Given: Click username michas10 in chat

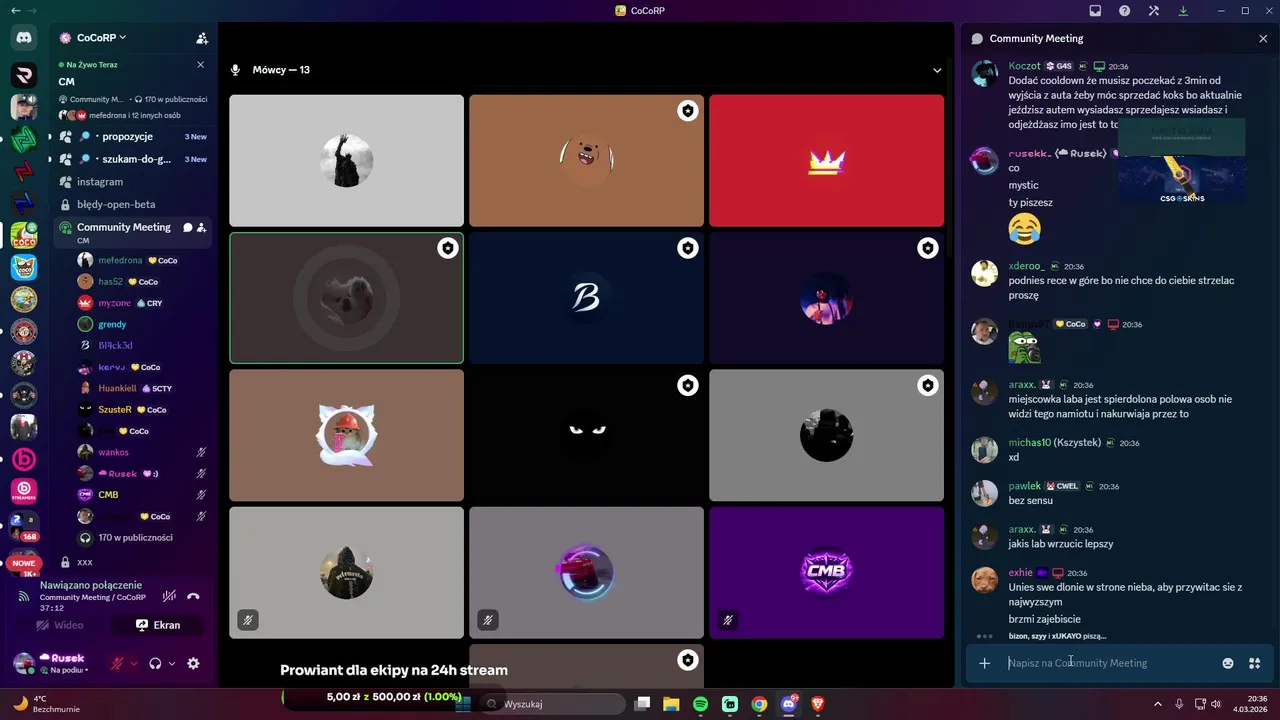Looking at the screenshot, I should [x=1029, y=443].
